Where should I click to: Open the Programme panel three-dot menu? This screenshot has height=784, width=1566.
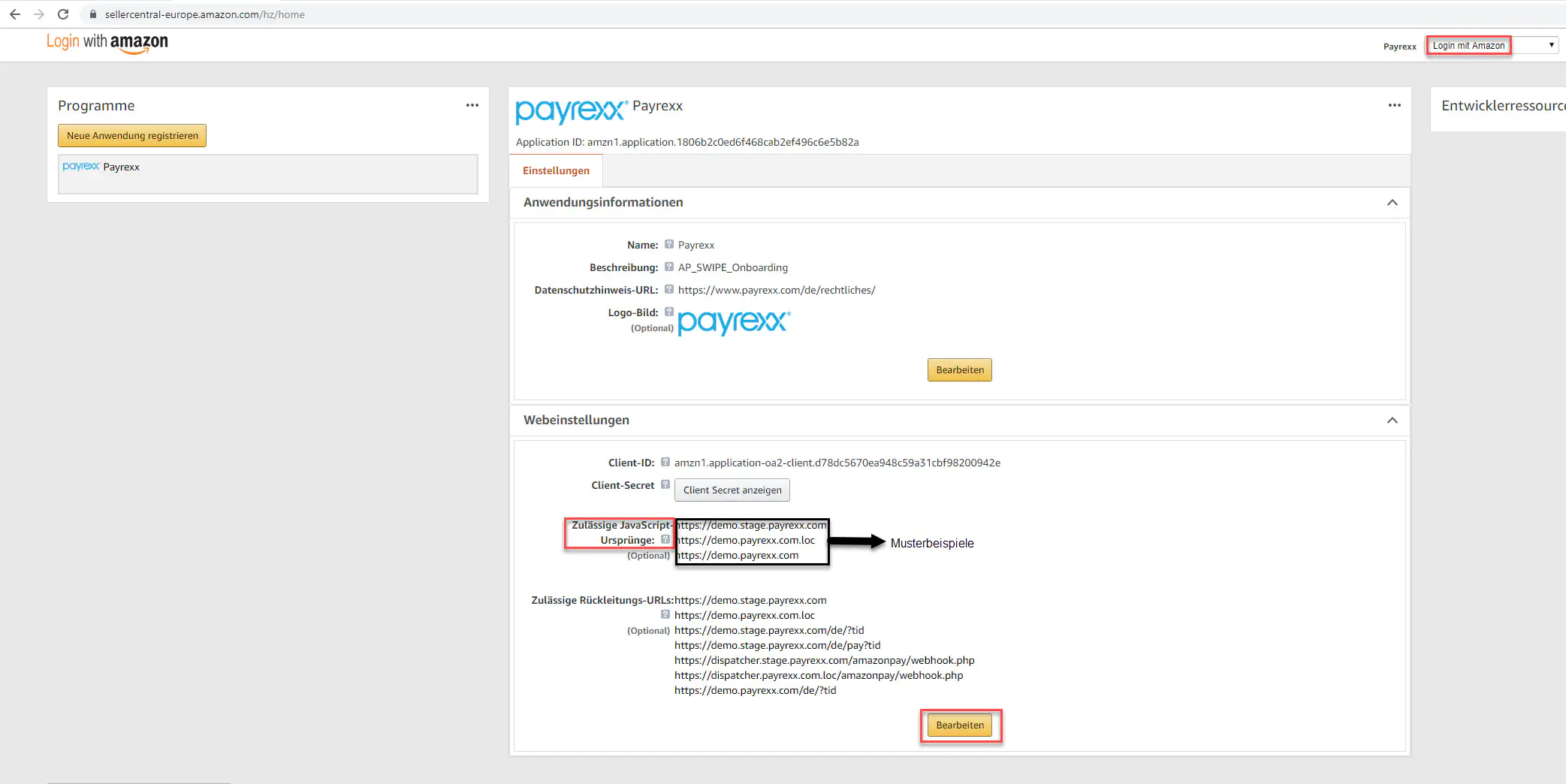point(472,105)
